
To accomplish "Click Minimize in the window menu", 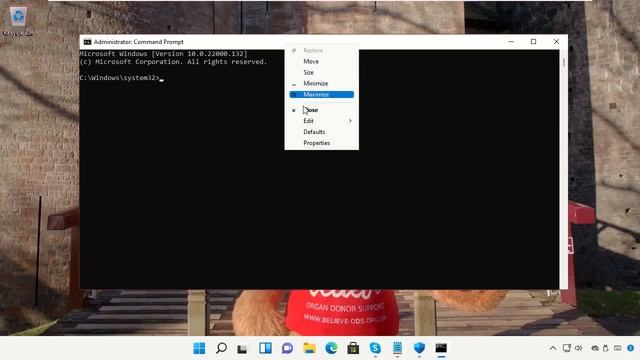I will tap(321, 83).
